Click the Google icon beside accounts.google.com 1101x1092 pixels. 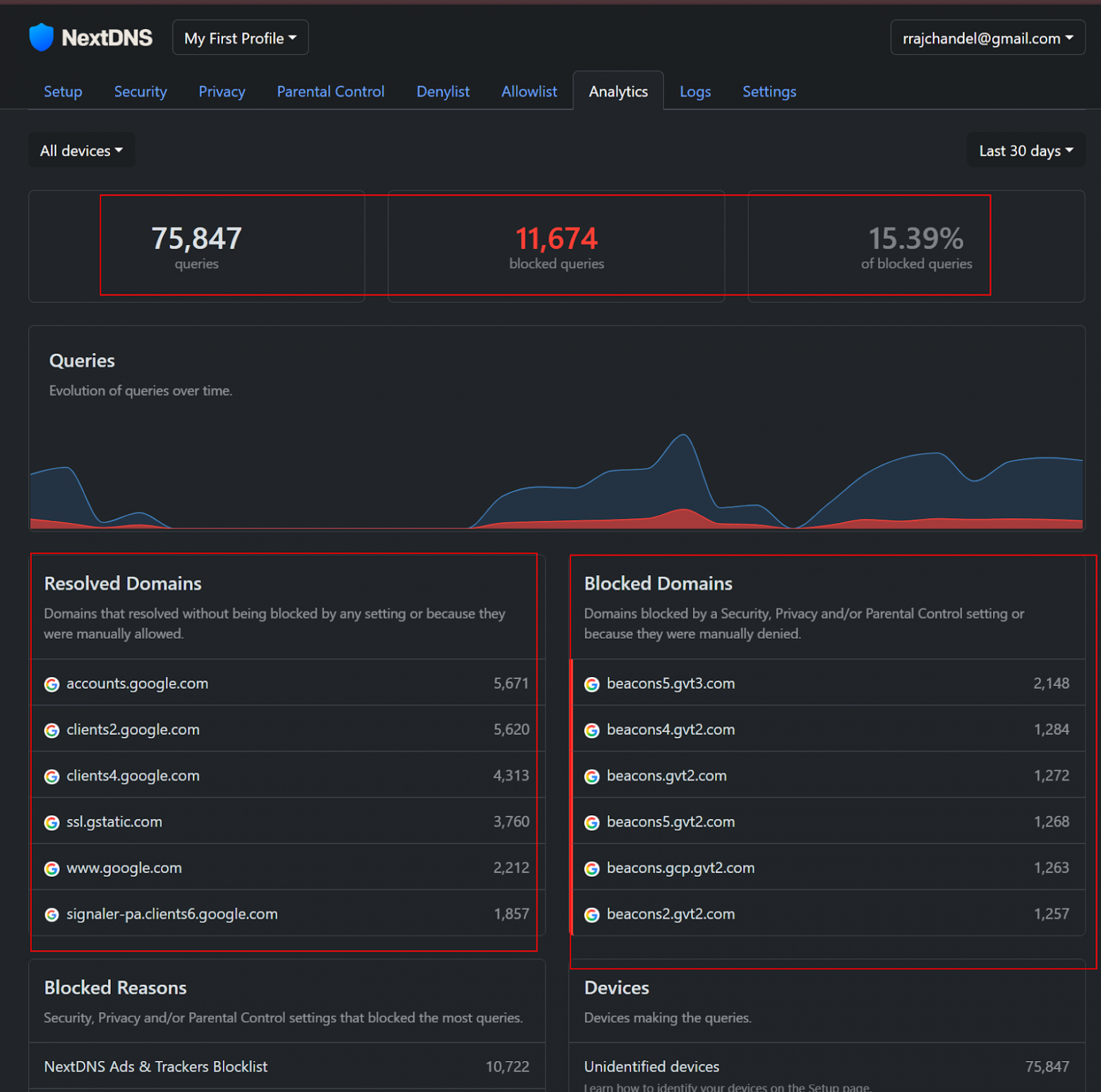52,683
